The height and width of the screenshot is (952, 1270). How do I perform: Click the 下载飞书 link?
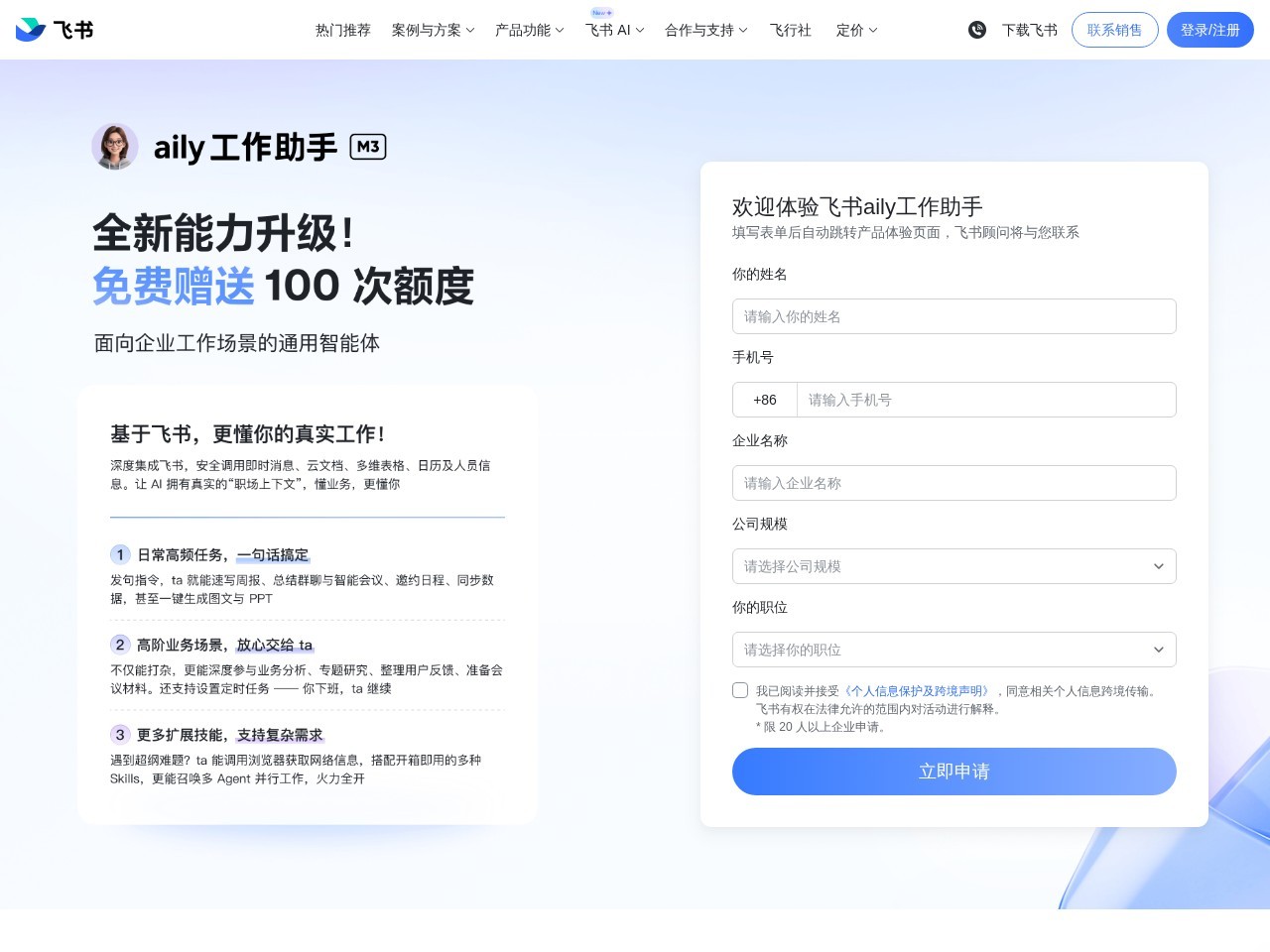click(x=1030, y=30)
